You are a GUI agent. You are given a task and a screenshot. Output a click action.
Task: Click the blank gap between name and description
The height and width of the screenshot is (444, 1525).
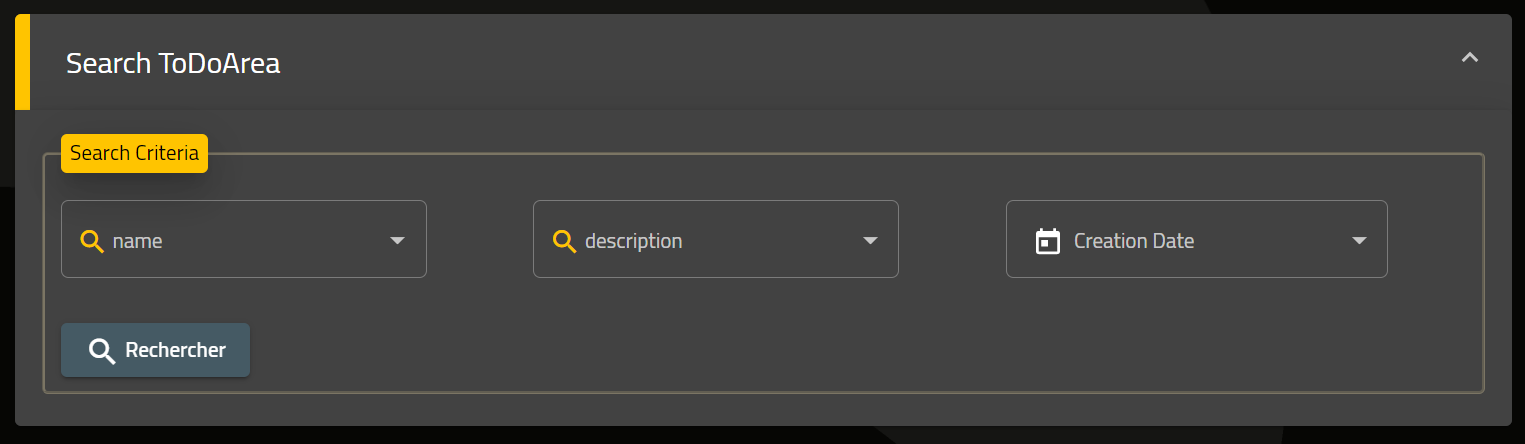click(x=480, y=240)
